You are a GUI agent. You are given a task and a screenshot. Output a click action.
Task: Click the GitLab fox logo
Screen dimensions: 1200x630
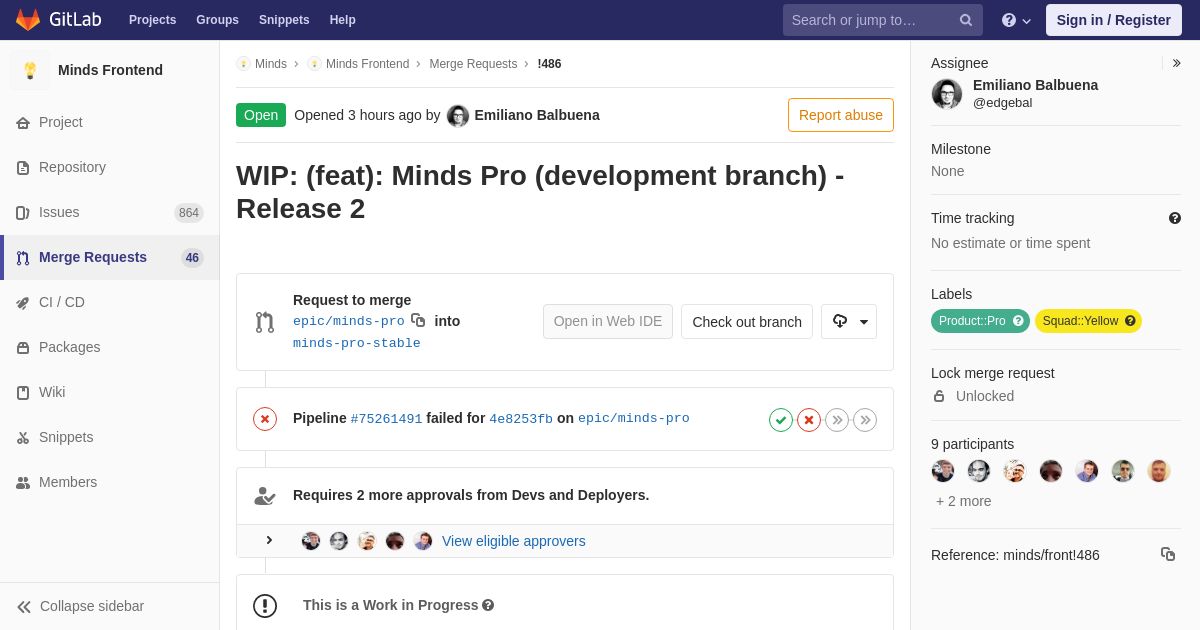[x=28, y=20]
